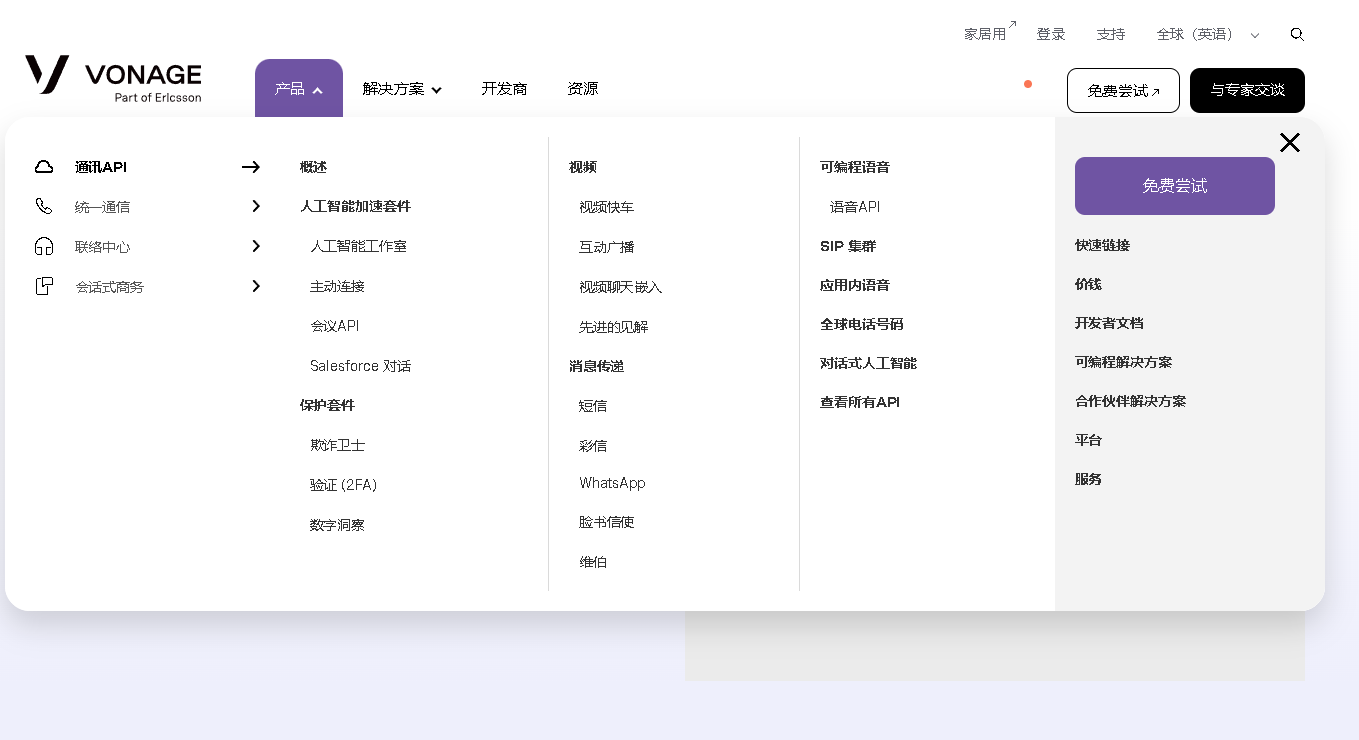Collapse the 产品 dropdown menu

pyautogui.click(x=299, y=88)
